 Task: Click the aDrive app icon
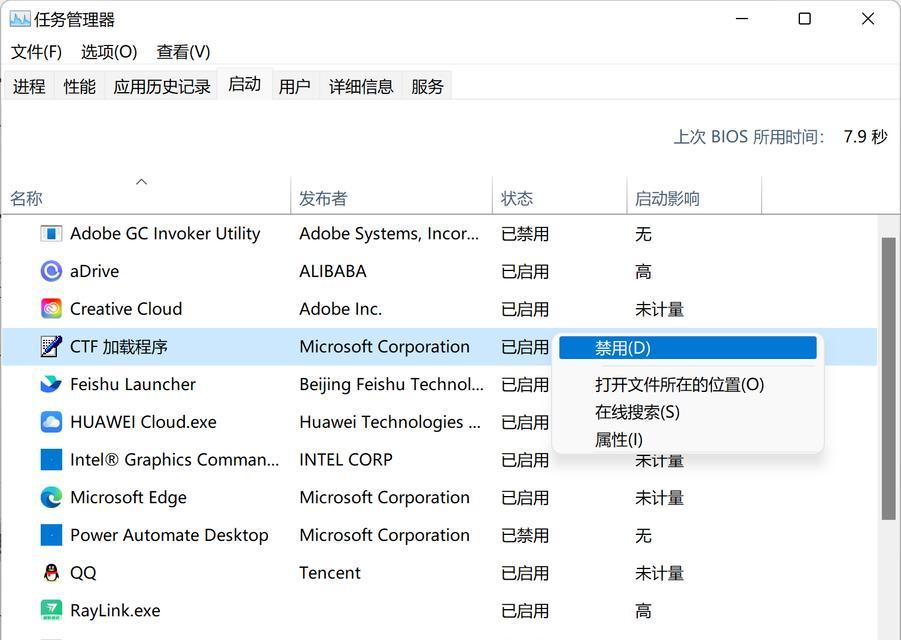pyautogui.click(x=51, y=271)
